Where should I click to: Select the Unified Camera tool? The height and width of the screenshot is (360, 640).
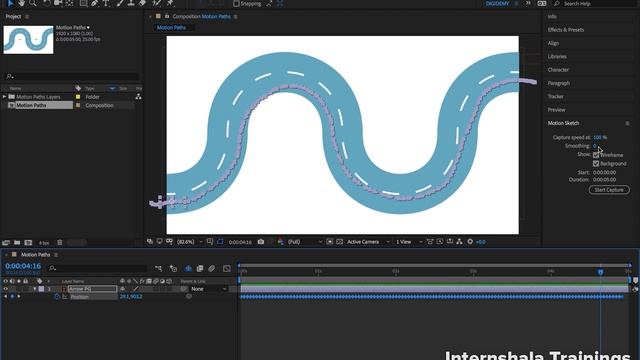click(58, 3)
